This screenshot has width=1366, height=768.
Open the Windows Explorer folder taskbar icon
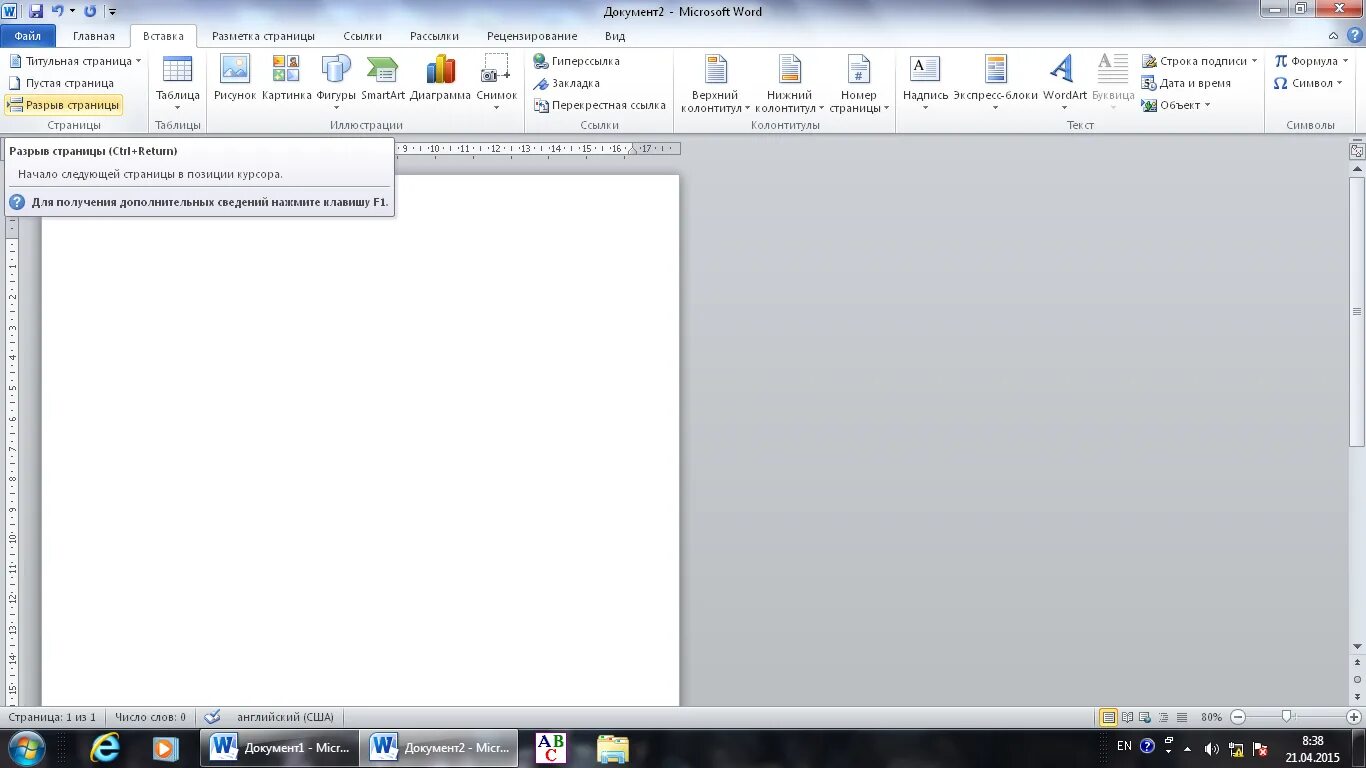tap(612, 747)
